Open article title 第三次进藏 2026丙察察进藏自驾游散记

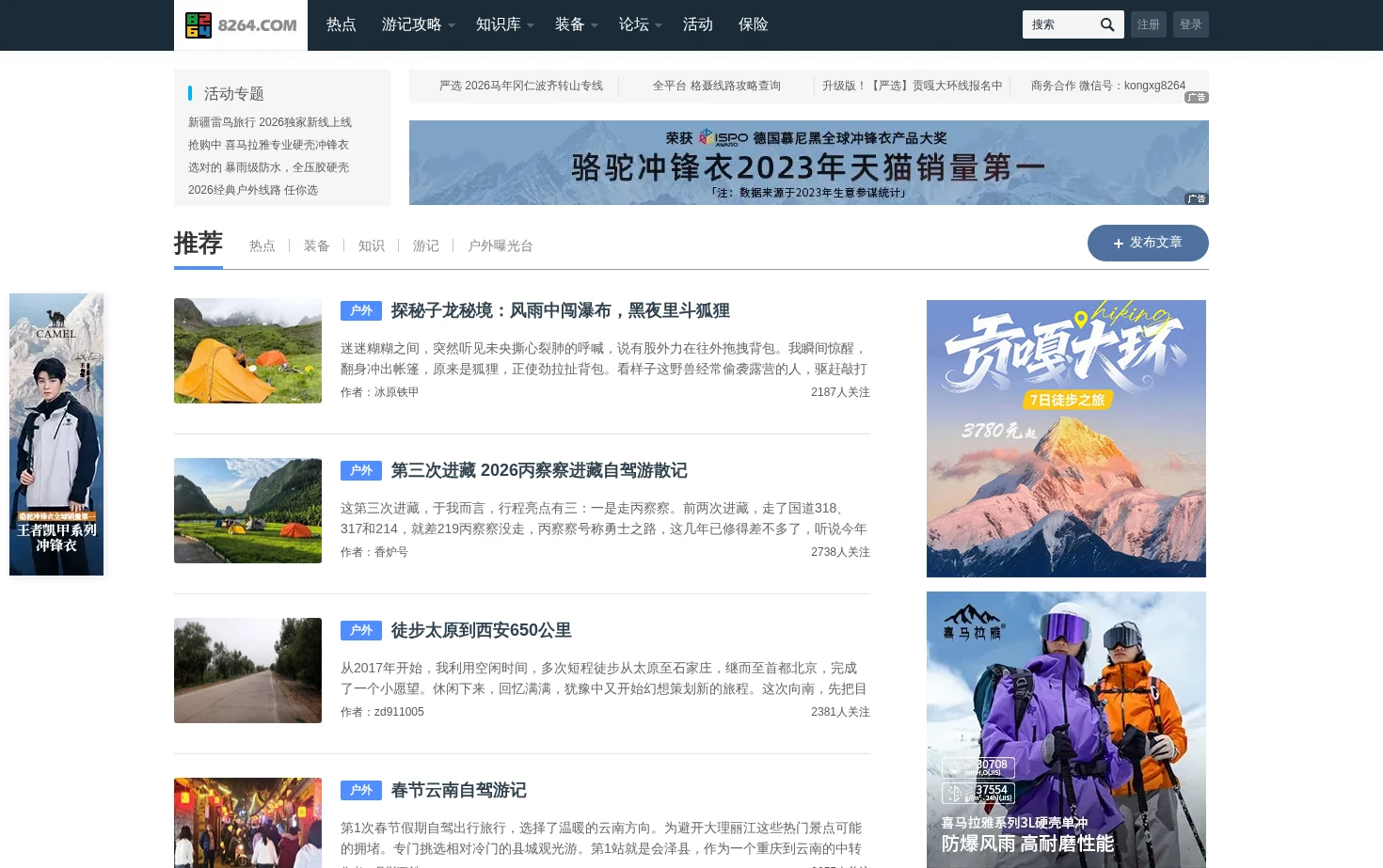point(539,470)
